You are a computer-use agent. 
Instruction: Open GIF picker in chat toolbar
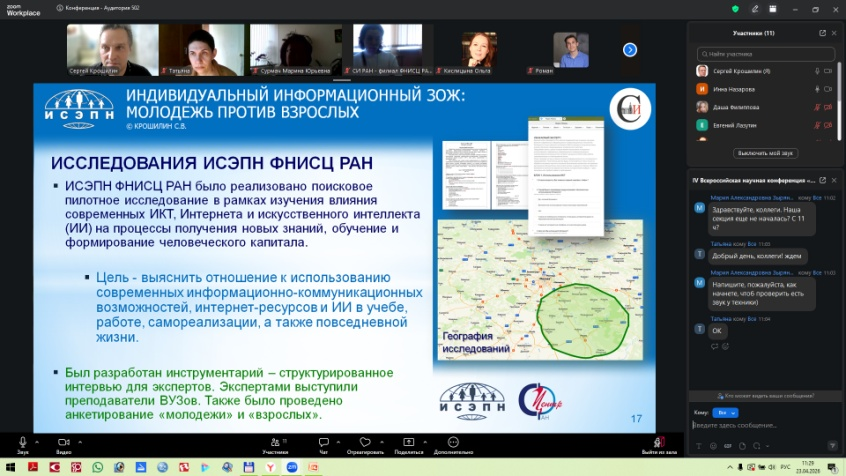(728, 446)
